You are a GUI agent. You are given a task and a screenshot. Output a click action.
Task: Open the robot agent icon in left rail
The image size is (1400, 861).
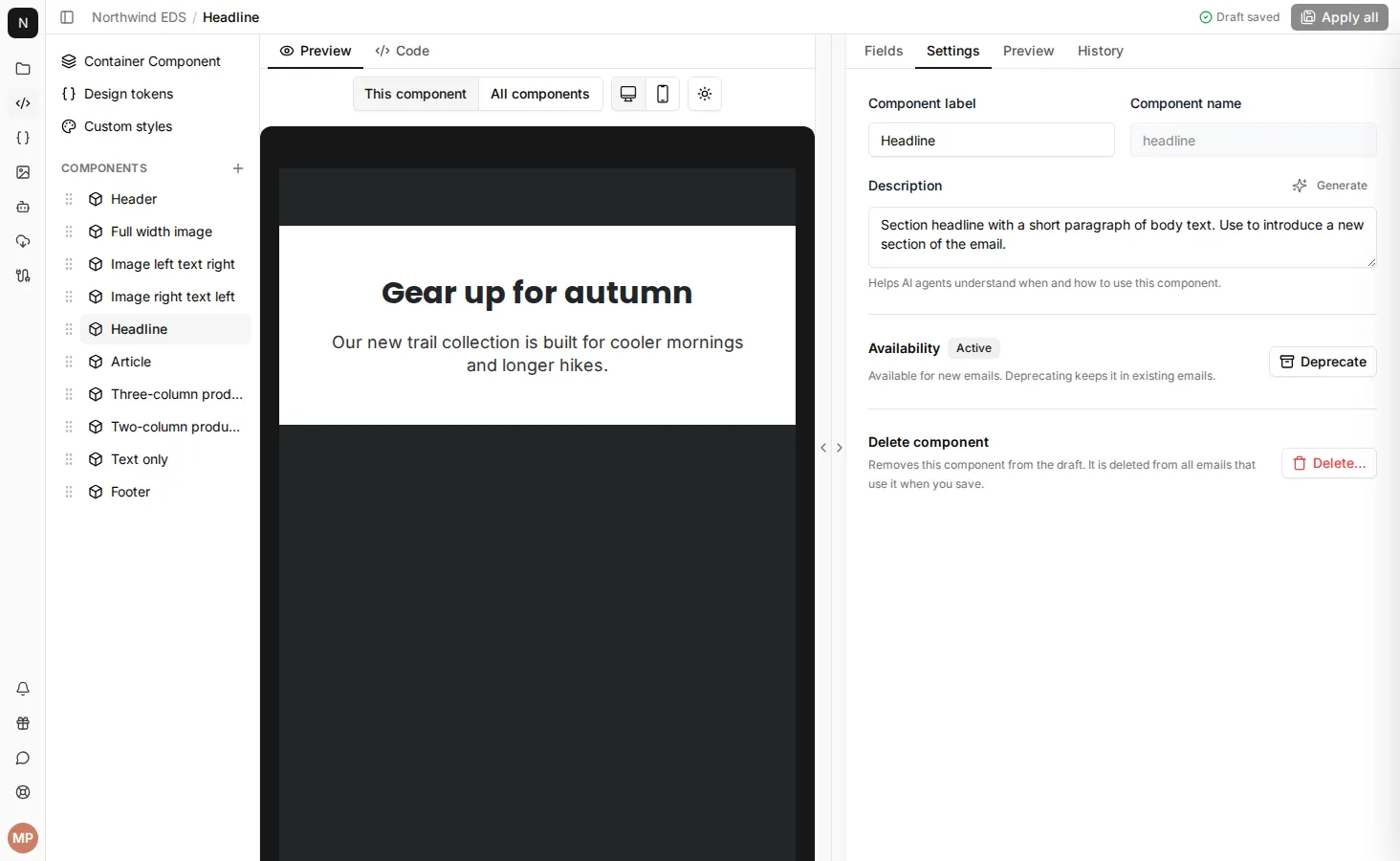(23, 207)
